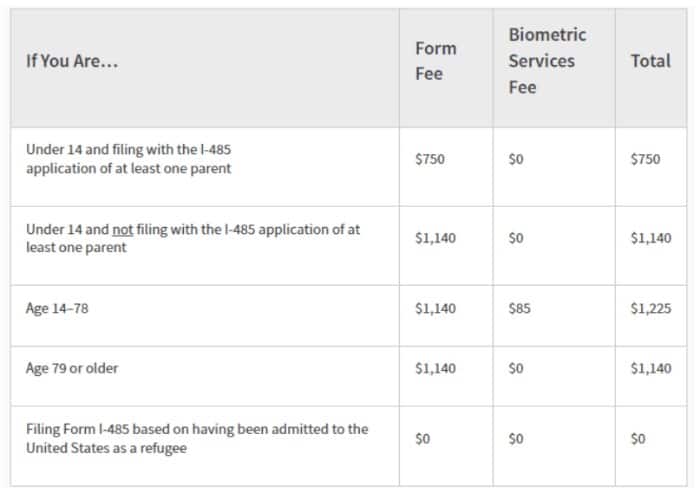
Task: Click the 'Age 79 or older' label
Action: click(72, 368)
